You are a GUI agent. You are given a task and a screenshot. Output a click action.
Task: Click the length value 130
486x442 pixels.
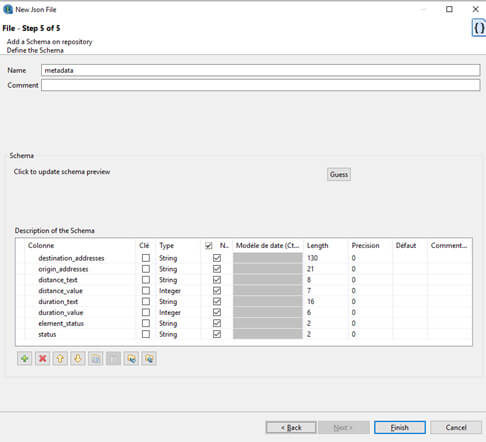312,258
